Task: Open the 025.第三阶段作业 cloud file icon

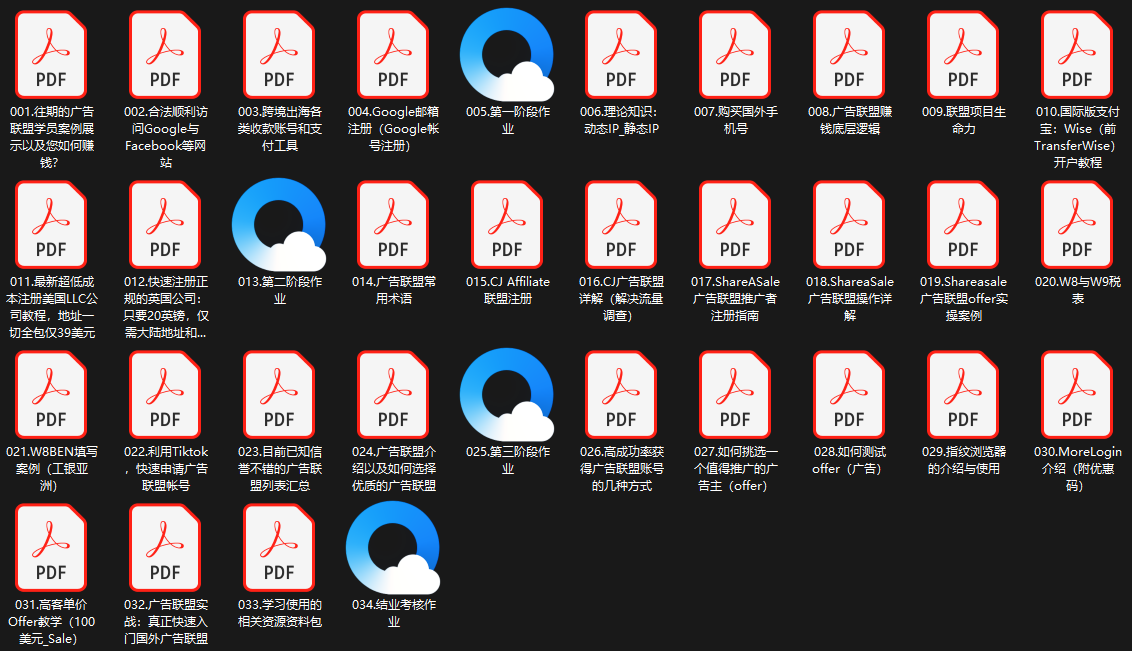Action: point(507,396)
